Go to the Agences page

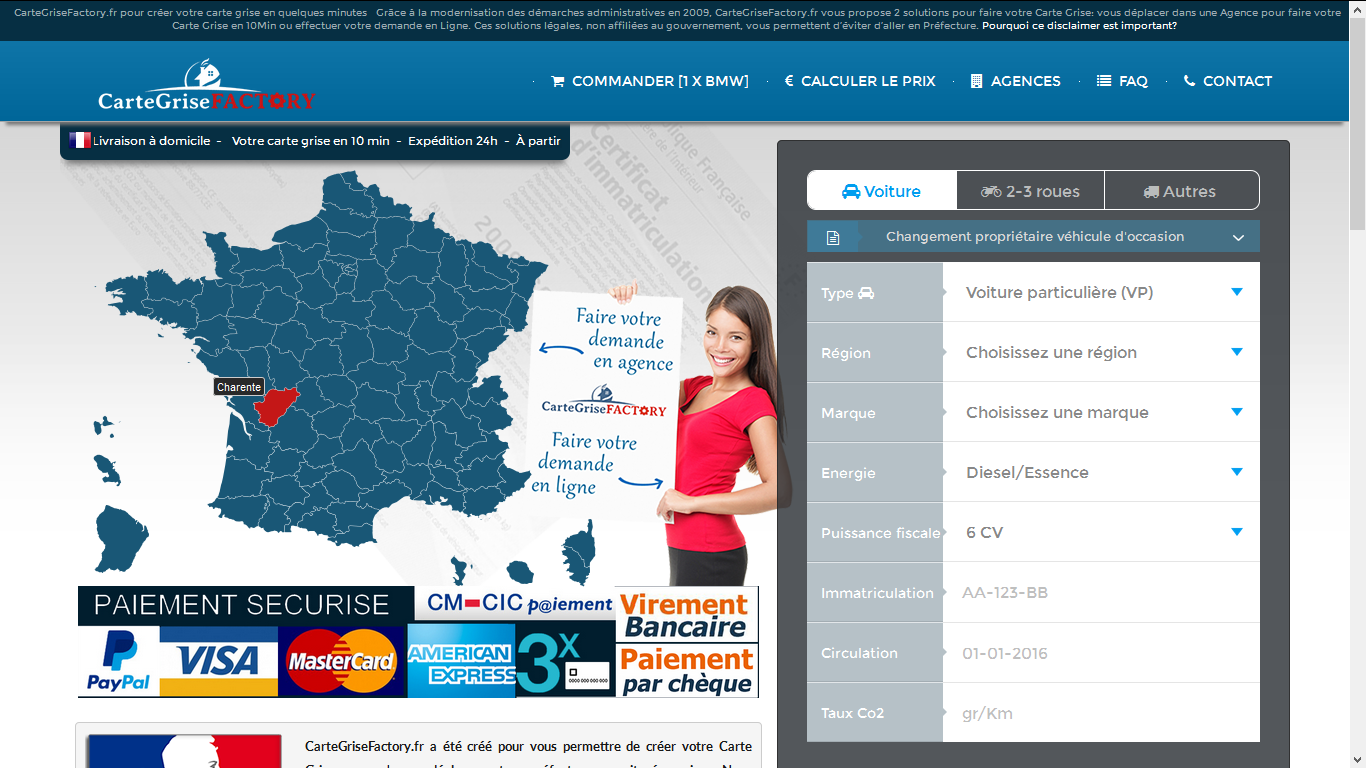point(1016,81)
